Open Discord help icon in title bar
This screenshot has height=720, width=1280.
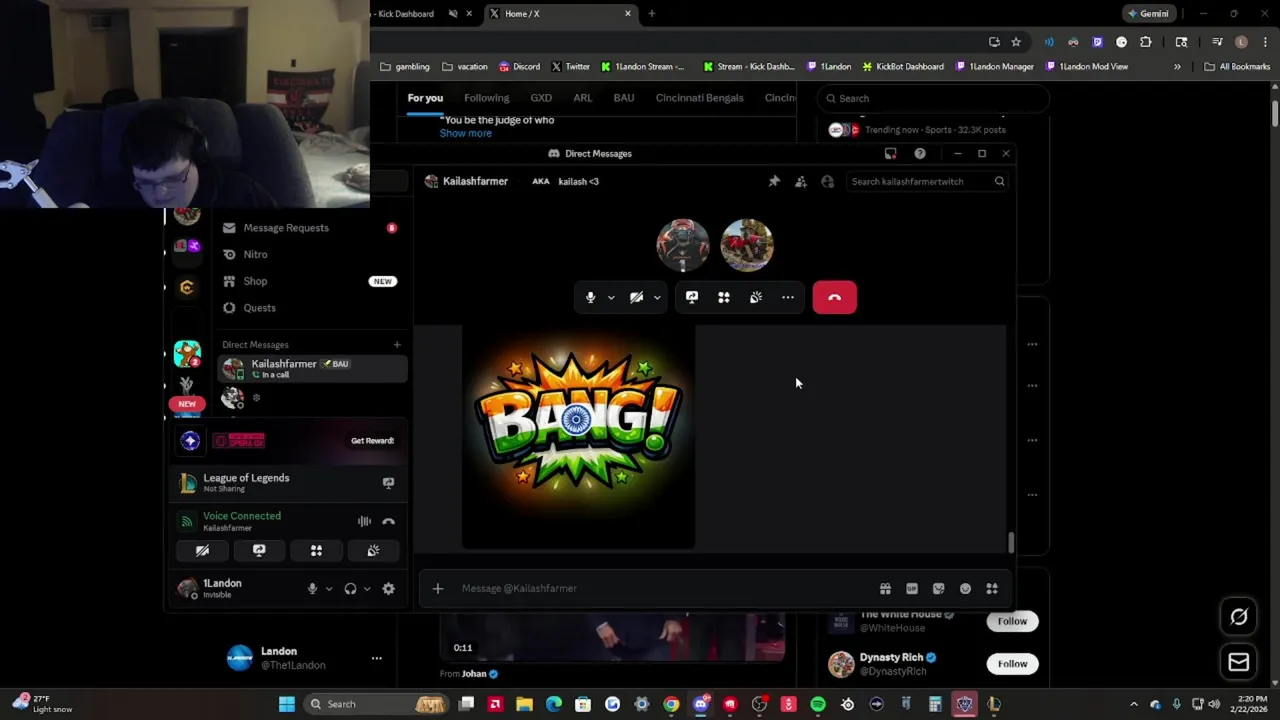[920, 153]
